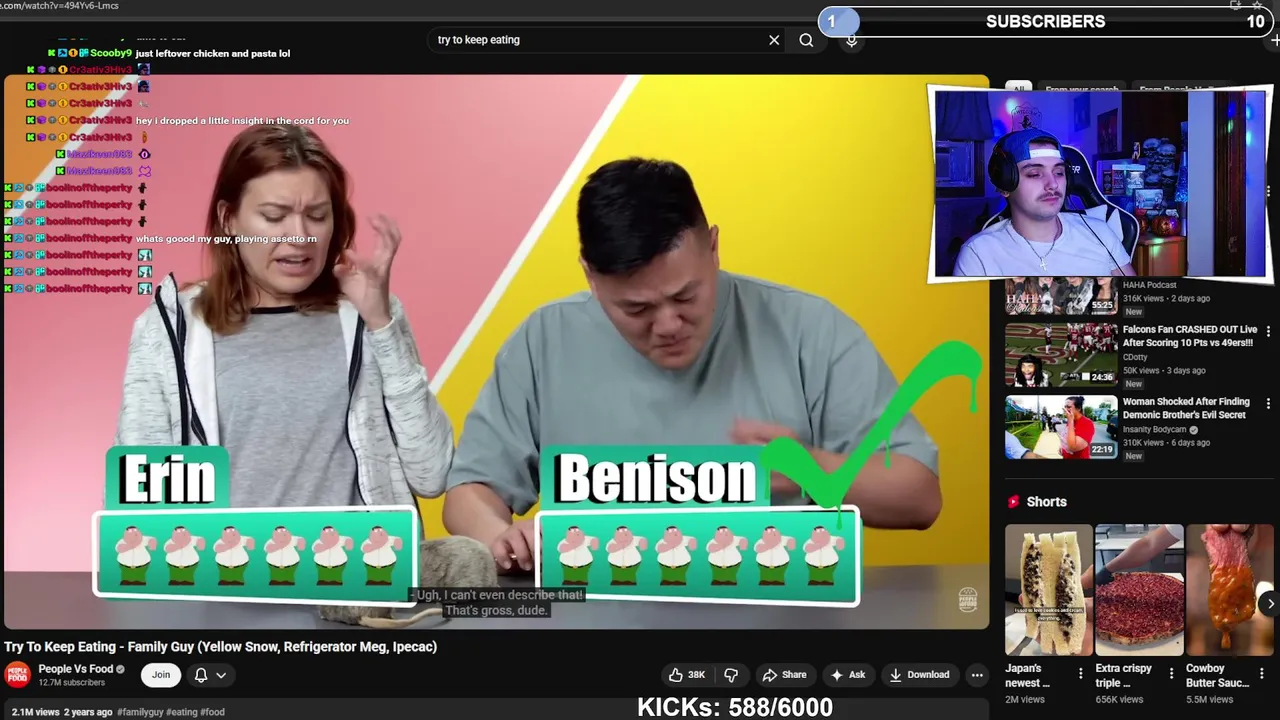Click the #eating hashtag
This screenshot has height=720, width=1280.
[182, 712]
